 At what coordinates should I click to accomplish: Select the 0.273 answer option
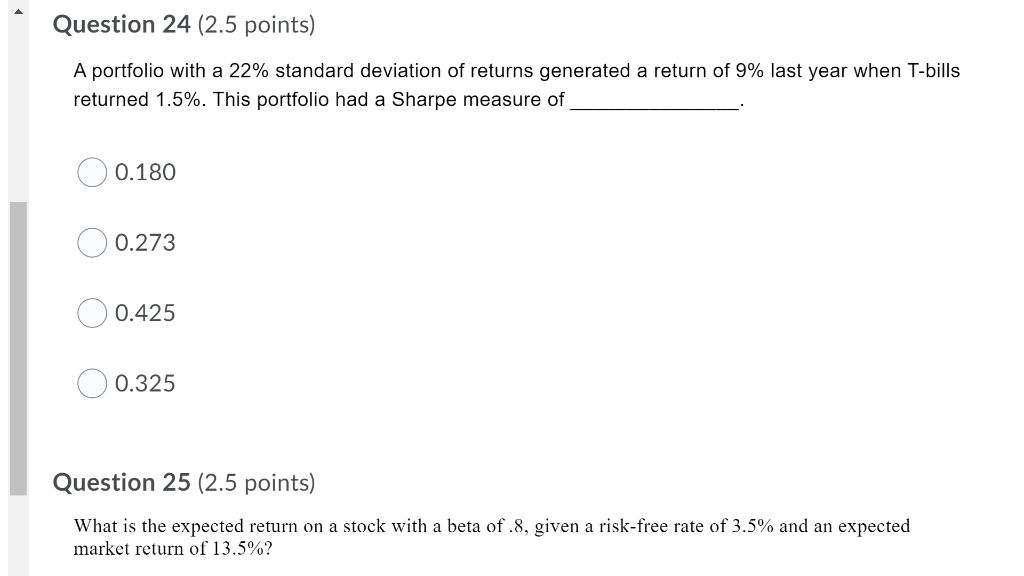tap(144, 242)
